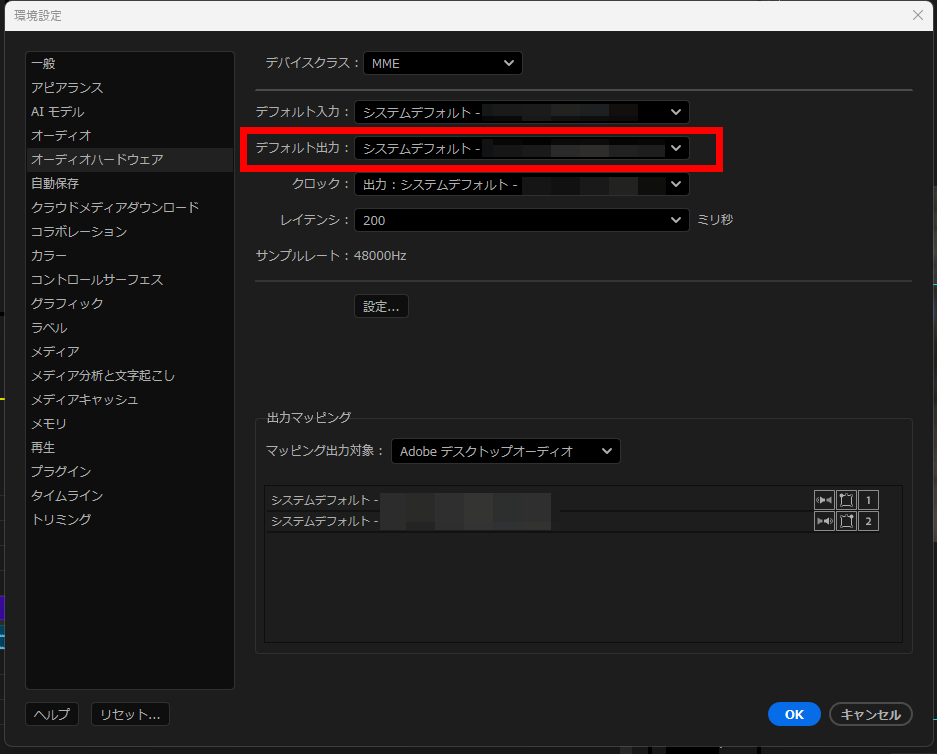This screenshot has width=937, height=754.
Task: Click the 設定... button
Action: (381, 306)
